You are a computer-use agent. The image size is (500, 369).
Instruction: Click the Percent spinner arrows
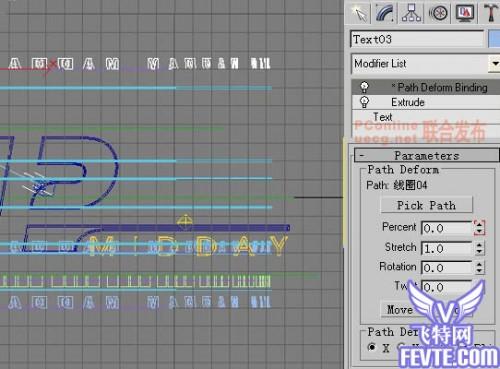coord(479,228)
